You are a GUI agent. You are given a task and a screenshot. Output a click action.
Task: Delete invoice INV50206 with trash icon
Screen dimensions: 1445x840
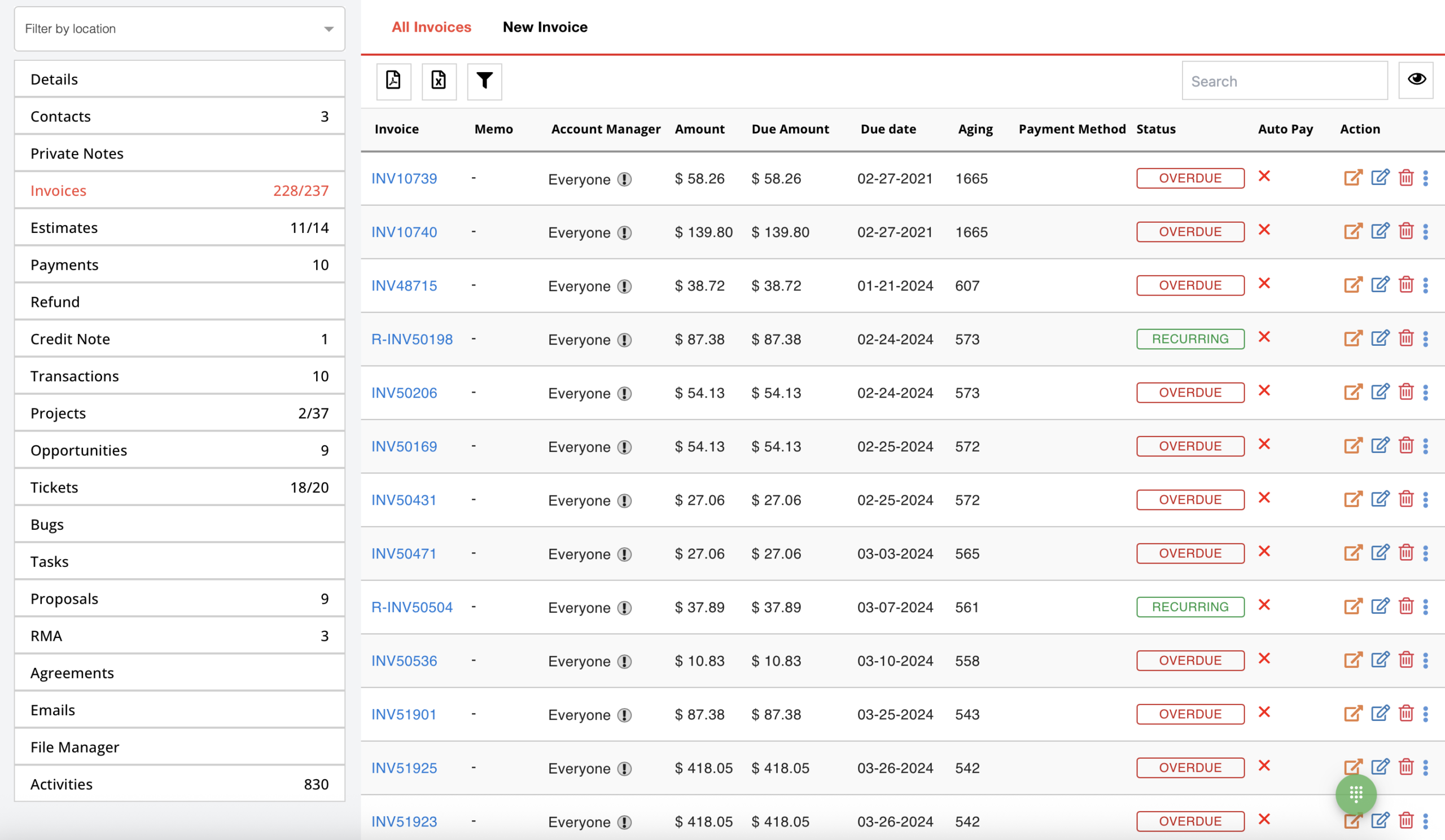pyautogui.click(x=1405, y=392)
